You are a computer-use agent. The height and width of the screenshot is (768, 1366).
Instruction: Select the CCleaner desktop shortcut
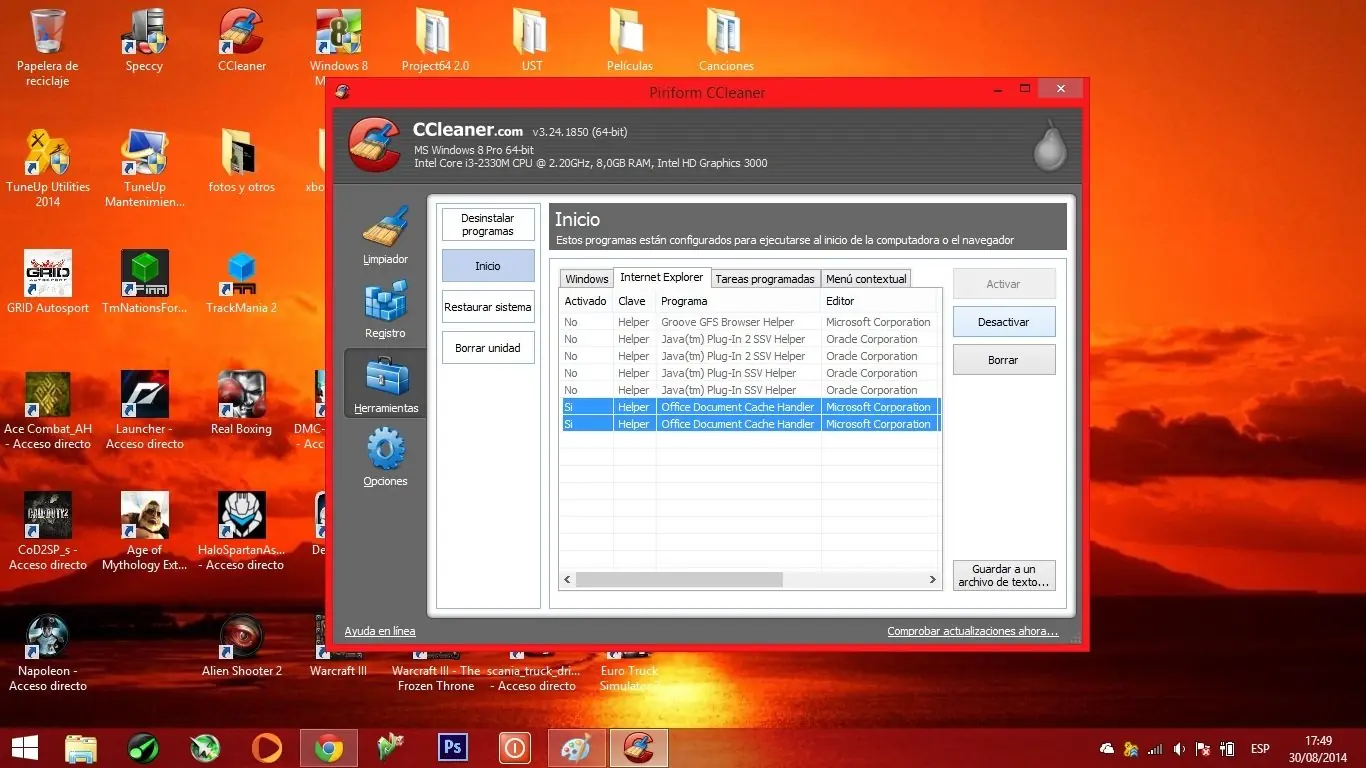(242, 41)
